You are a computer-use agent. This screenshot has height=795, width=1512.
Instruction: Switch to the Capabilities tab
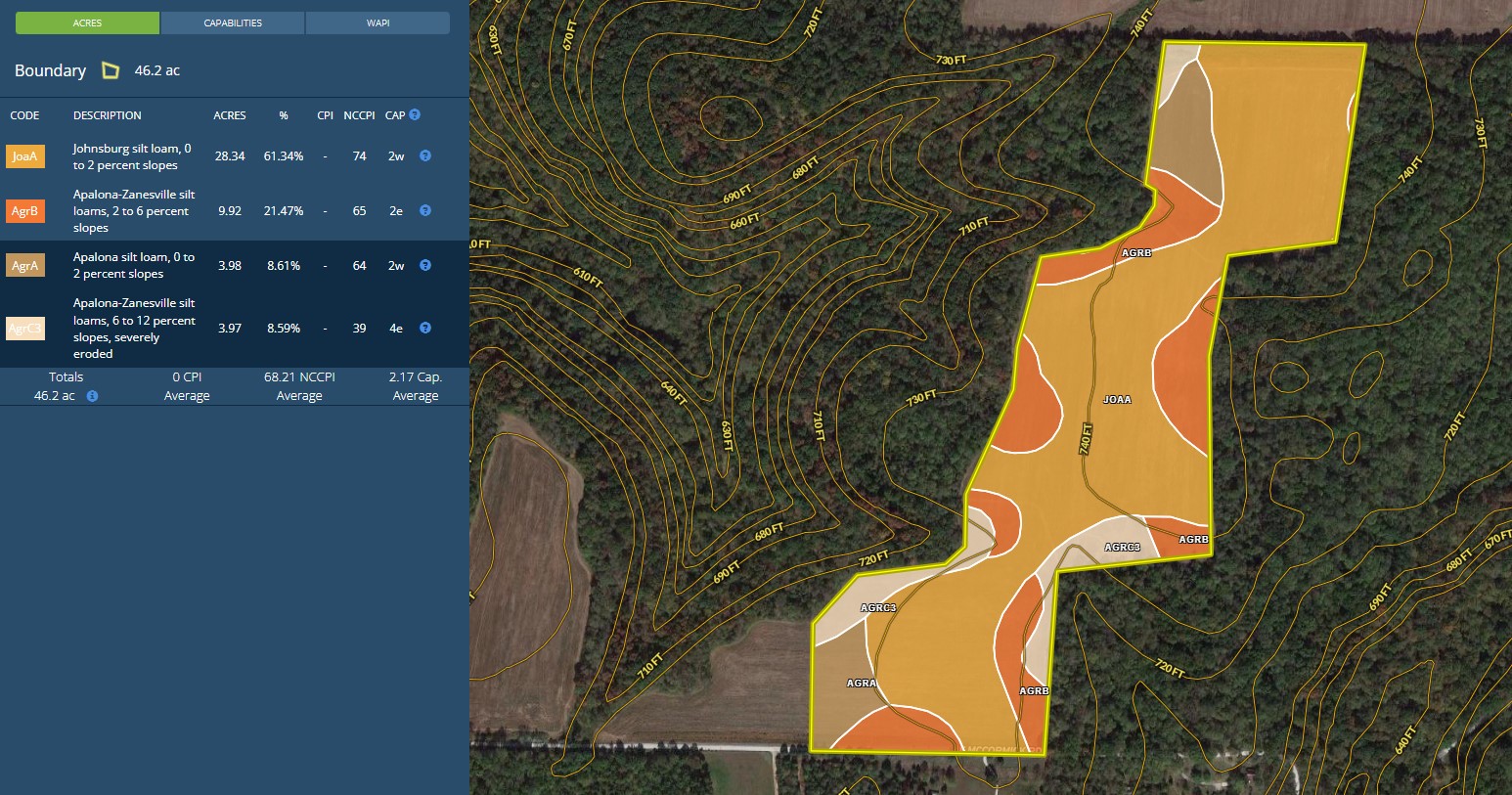coord(233,22)
